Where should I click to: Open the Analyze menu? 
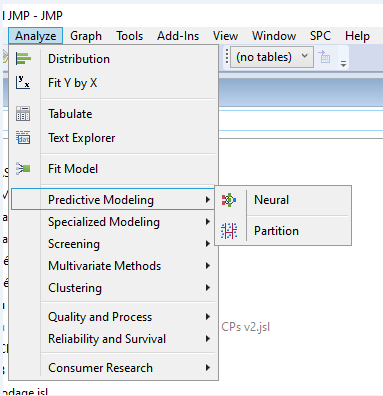[x=35, y=36]
